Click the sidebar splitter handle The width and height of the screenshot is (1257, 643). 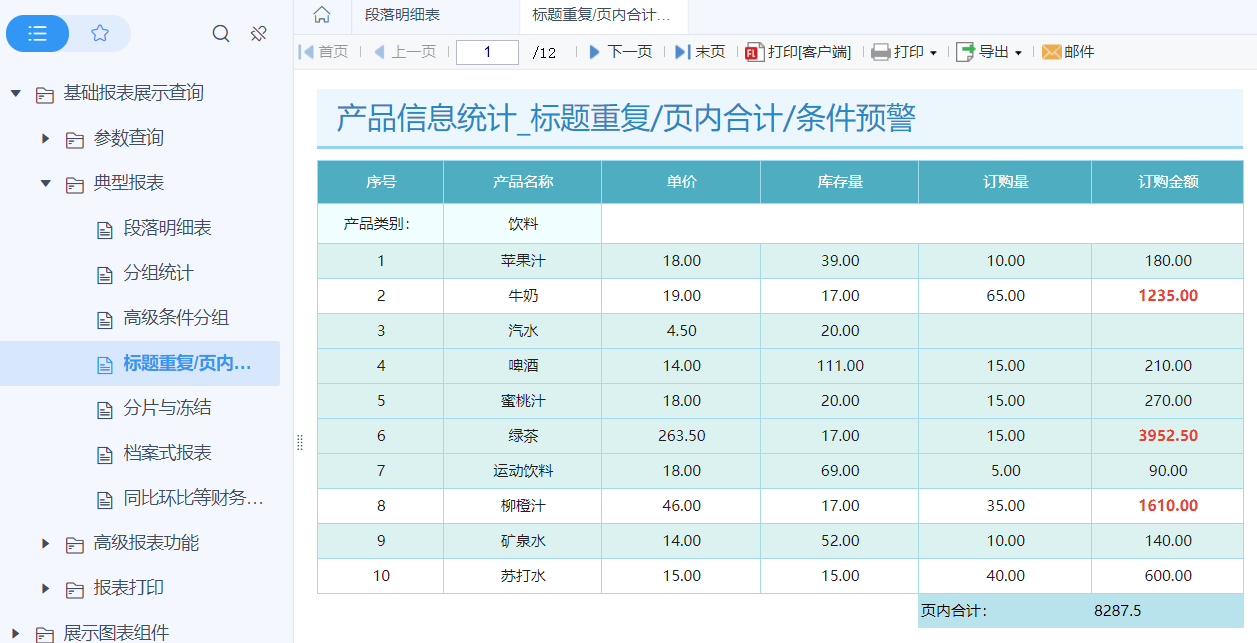click(299, 443)
